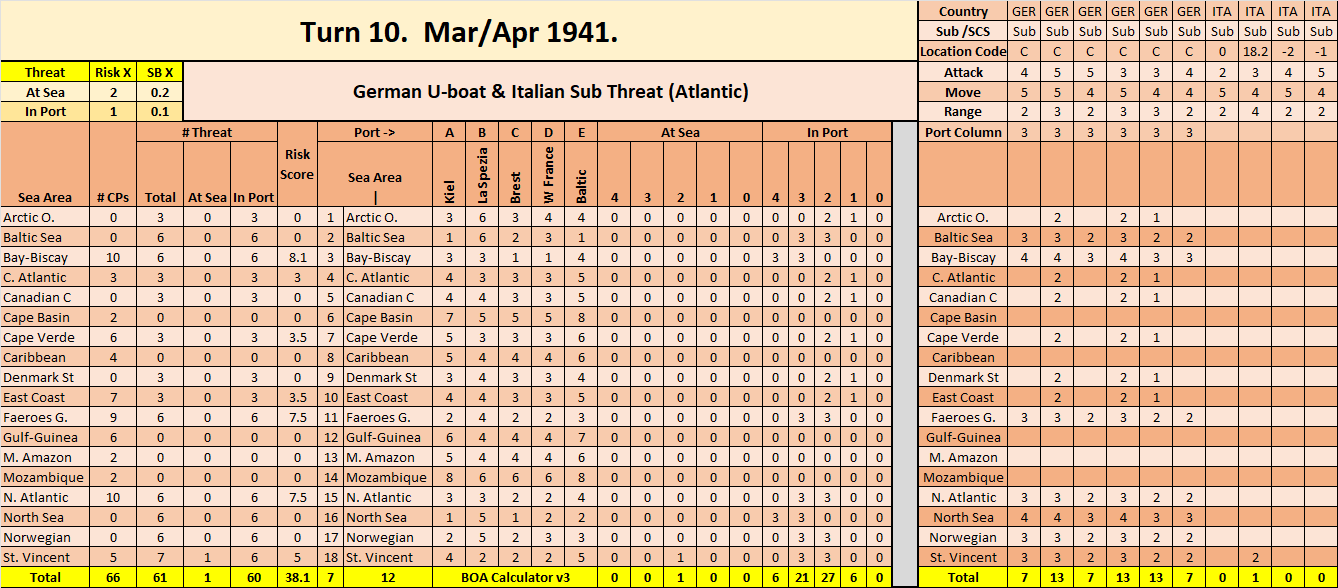Click the vertical "W France" port header
Image resolution: width=1338 pixels, height=588 pixels.
tap(549, 176)
